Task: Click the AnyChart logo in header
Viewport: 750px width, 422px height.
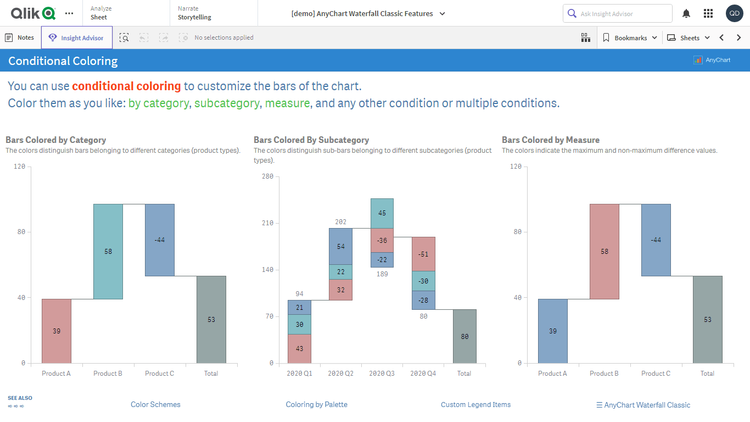Action: coord(712,60)
